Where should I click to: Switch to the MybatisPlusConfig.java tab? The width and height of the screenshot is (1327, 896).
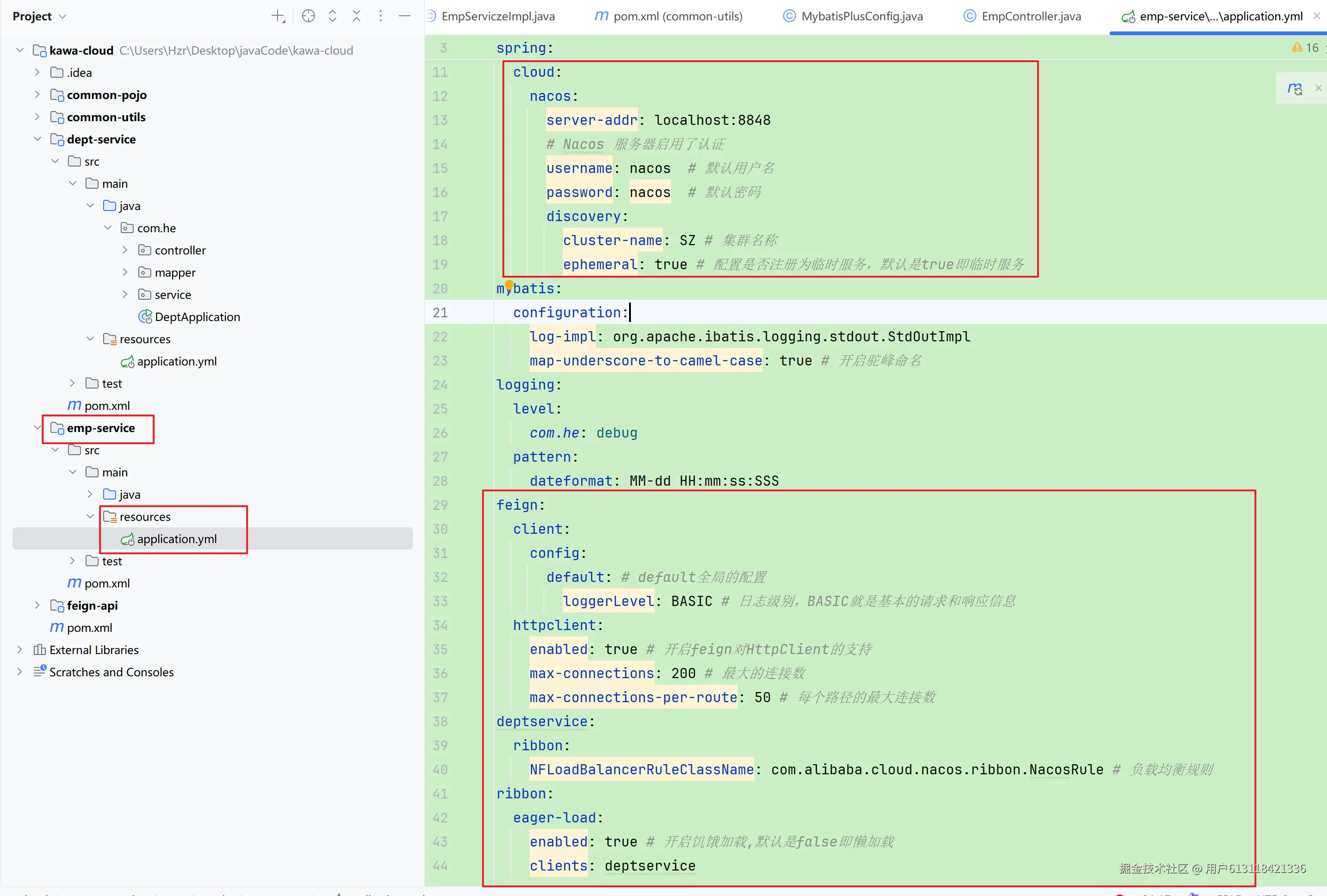tap(861, 16)
